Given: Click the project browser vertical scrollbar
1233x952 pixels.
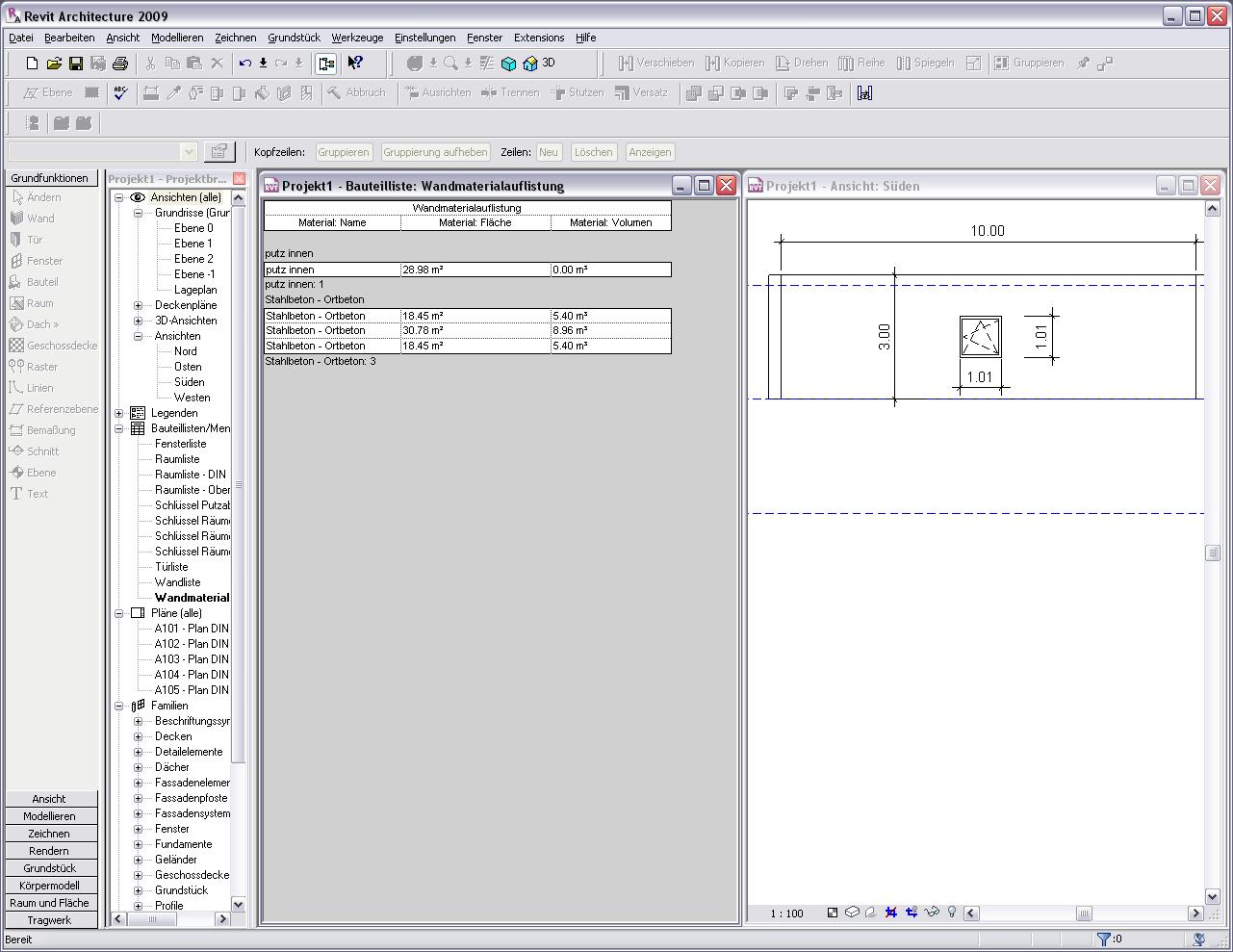Looking at the screenshot, I should [x=239, y=485].
